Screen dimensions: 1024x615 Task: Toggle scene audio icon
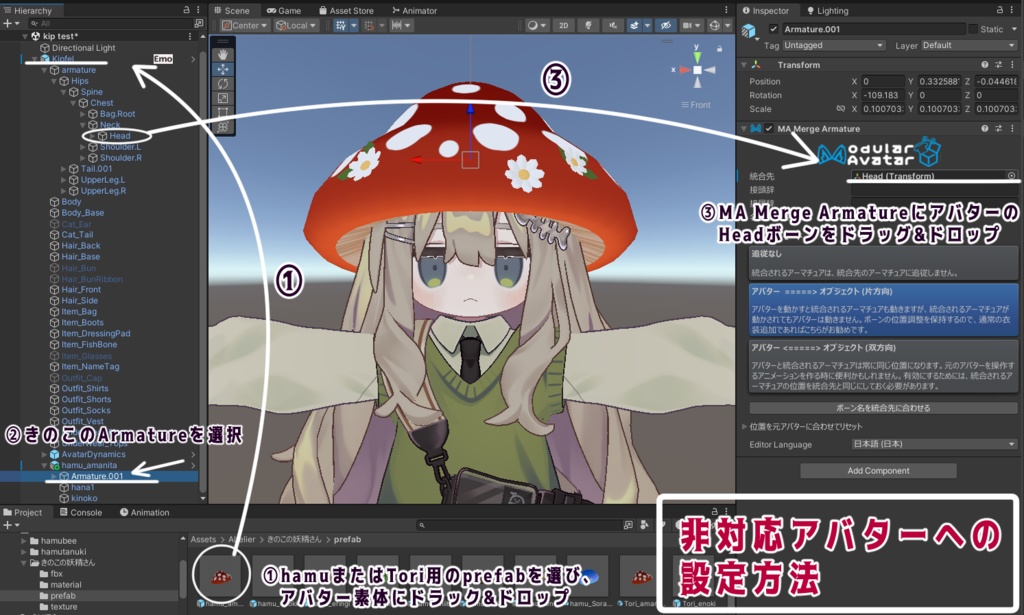[613, 25]
